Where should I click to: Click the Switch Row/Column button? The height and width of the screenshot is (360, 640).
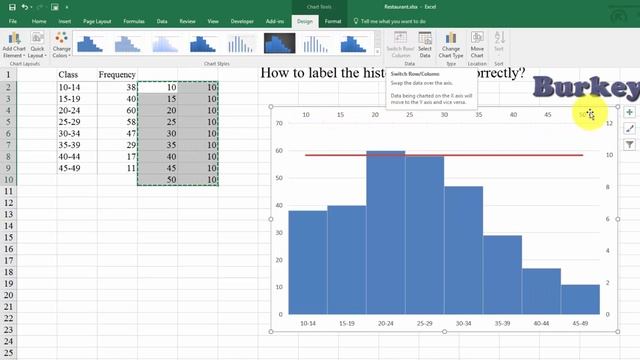[400, 45]
